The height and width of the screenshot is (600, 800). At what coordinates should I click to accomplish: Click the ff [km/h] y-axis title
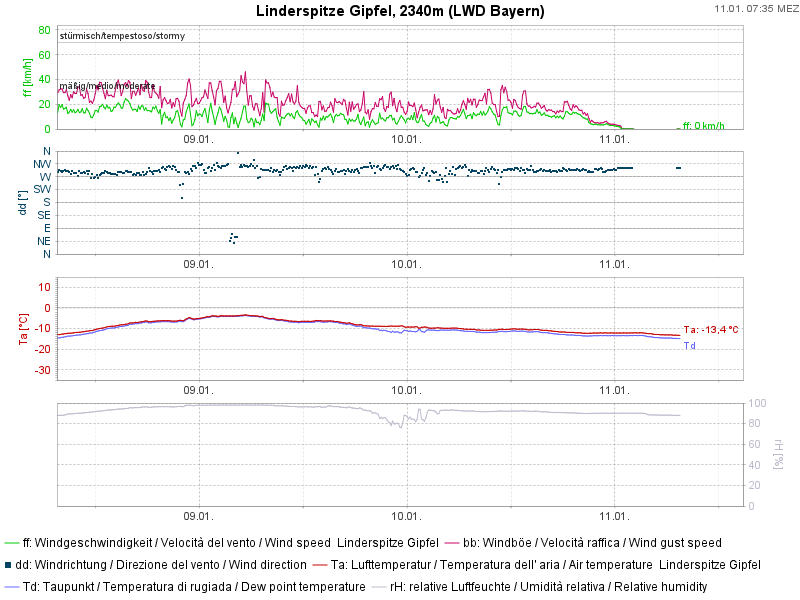coord(27,78)
